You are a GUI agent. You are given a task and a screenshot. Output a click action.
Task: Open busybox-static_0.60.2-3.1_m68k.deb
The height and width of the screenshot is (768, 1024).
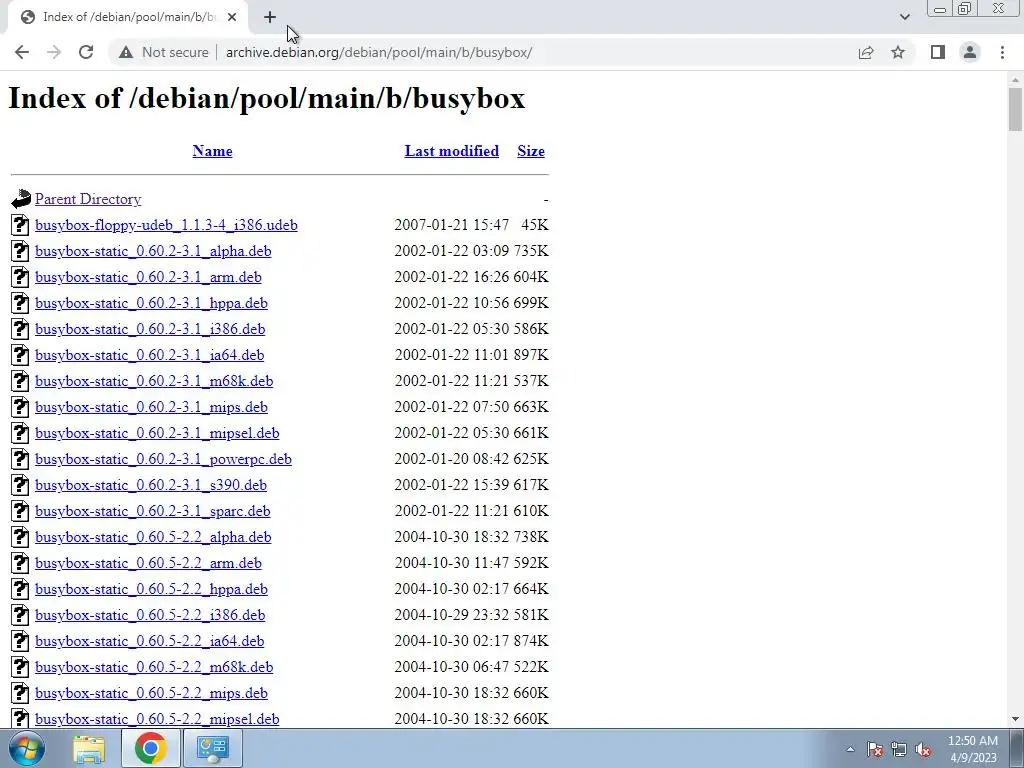tap(154, 381)
